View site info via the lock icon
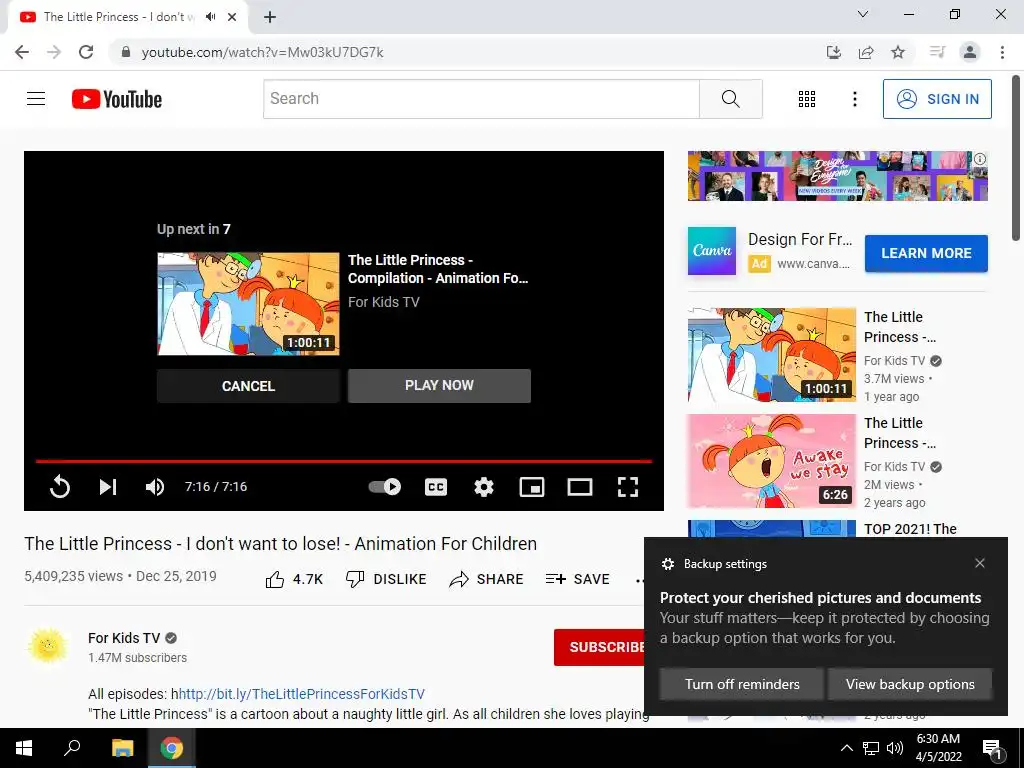Screen dimensions: 1024x768 (126, 52)
